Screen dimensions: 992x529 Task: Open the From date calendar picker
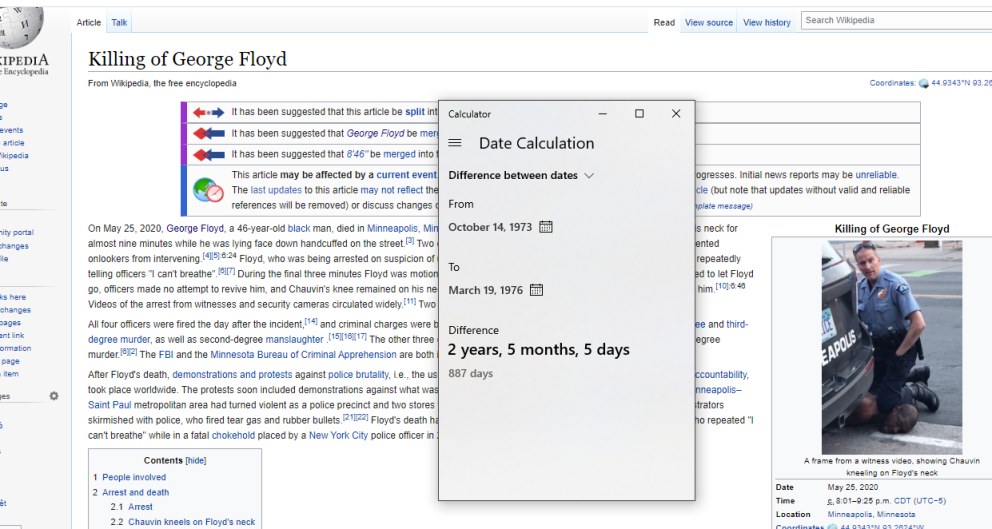[545, 227]
